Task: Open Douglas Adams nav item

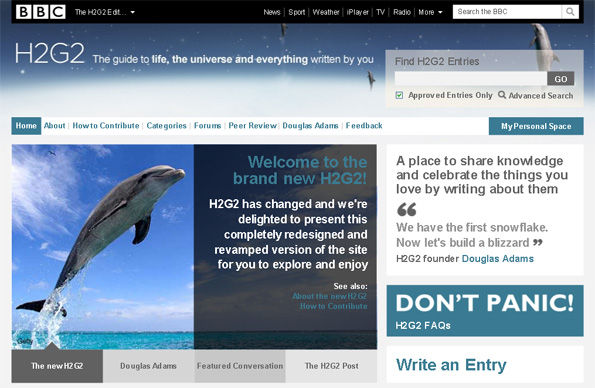Action: (310, 126)
